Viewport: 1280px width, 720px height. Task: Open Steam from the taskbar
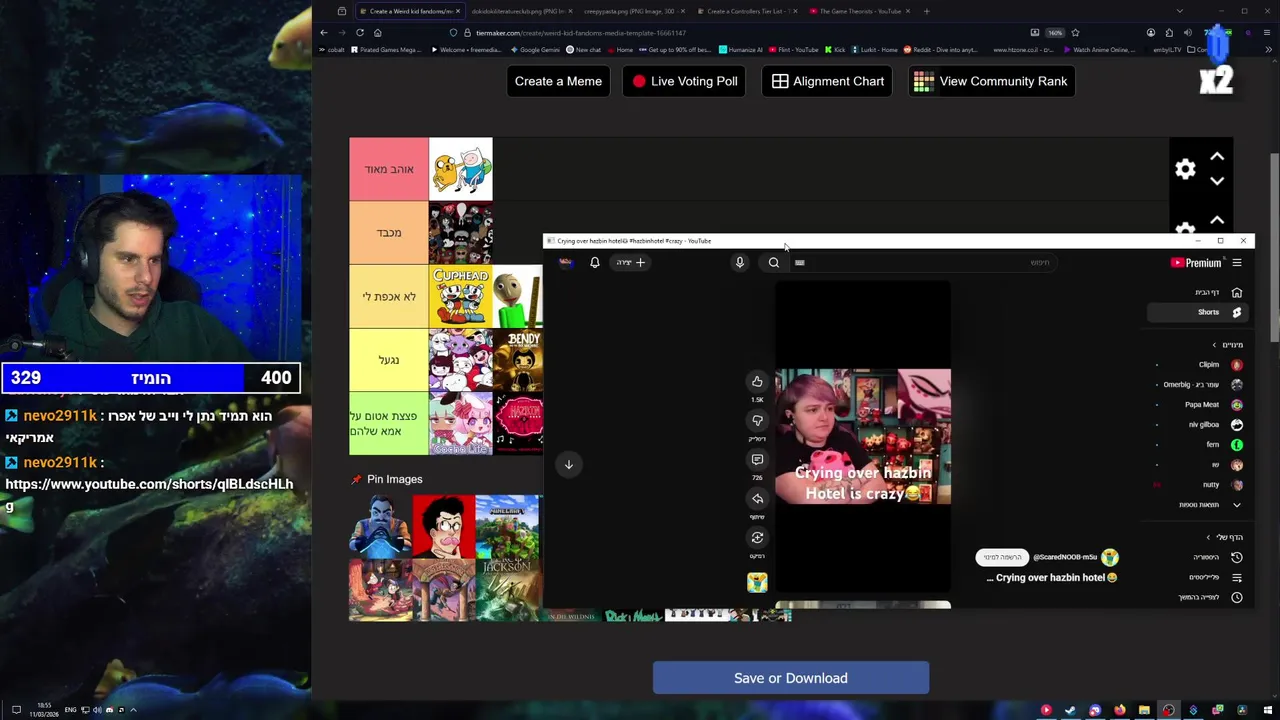[x=1070, y=710]
